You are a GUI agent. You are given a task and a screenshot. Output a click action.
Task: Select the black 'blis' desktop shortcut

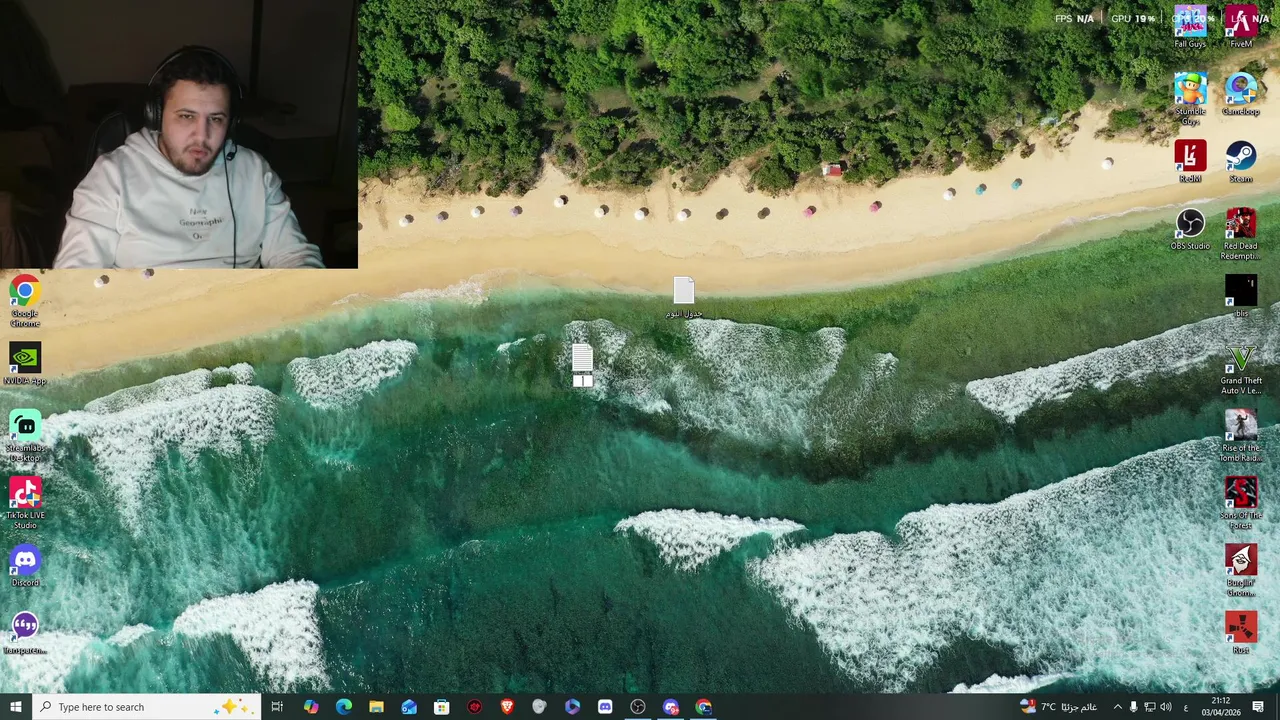1241,297
